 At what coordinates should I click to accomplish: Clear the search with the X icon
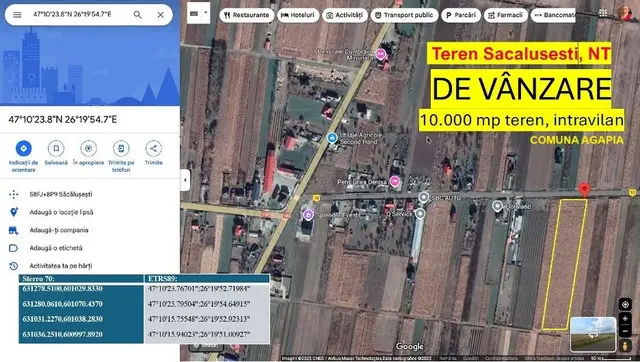tap(160, 15)
